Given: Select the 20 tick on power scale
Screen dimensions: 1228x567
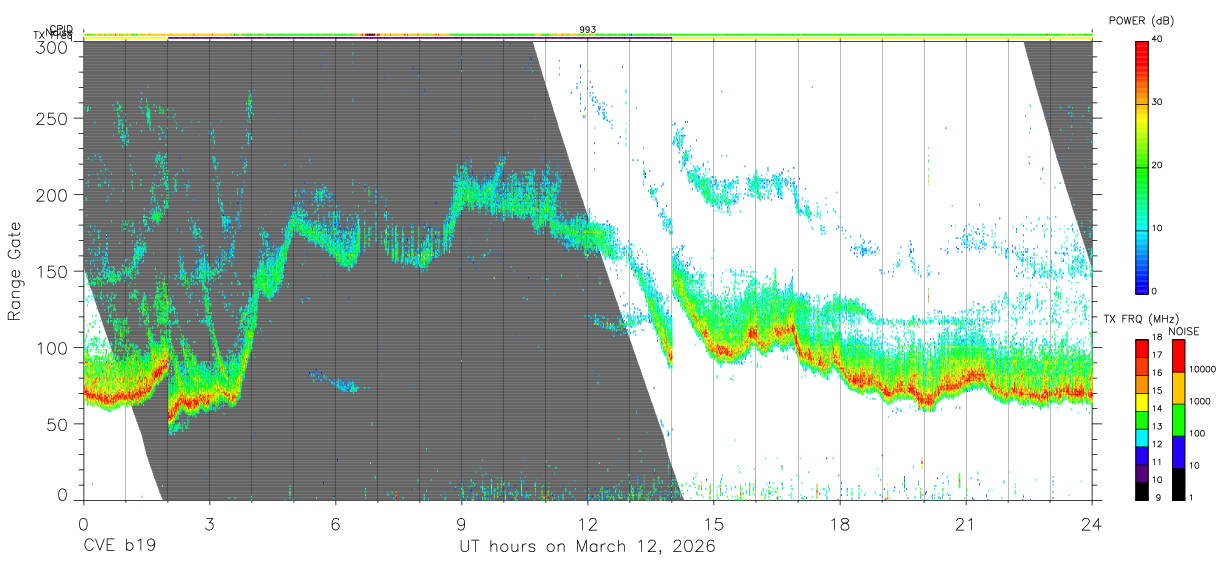Looking at the screenshot, I should coord(1159,165).
